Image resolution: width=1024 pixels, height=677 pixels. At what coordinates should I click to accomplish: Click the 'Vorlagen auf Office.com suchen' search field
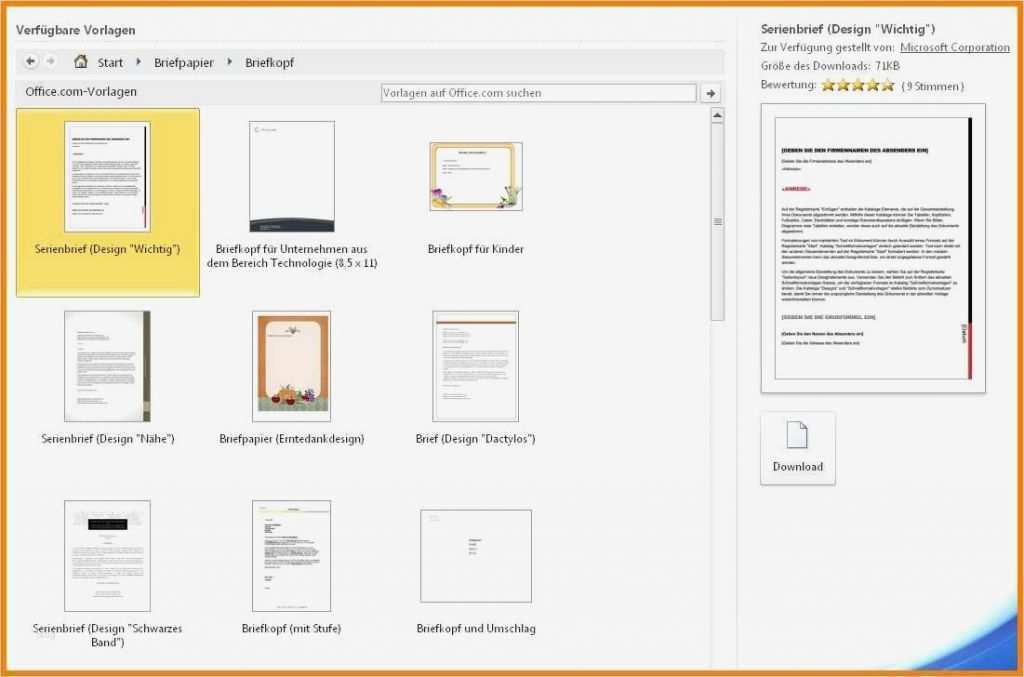click(x=540, y=92)
